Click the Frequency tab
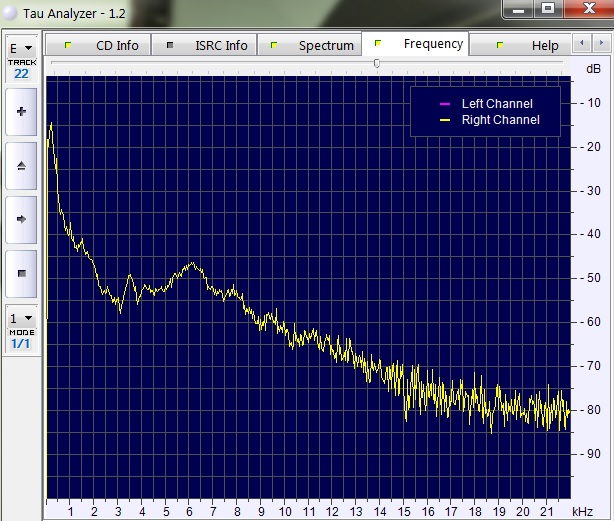 pos(419,44)
